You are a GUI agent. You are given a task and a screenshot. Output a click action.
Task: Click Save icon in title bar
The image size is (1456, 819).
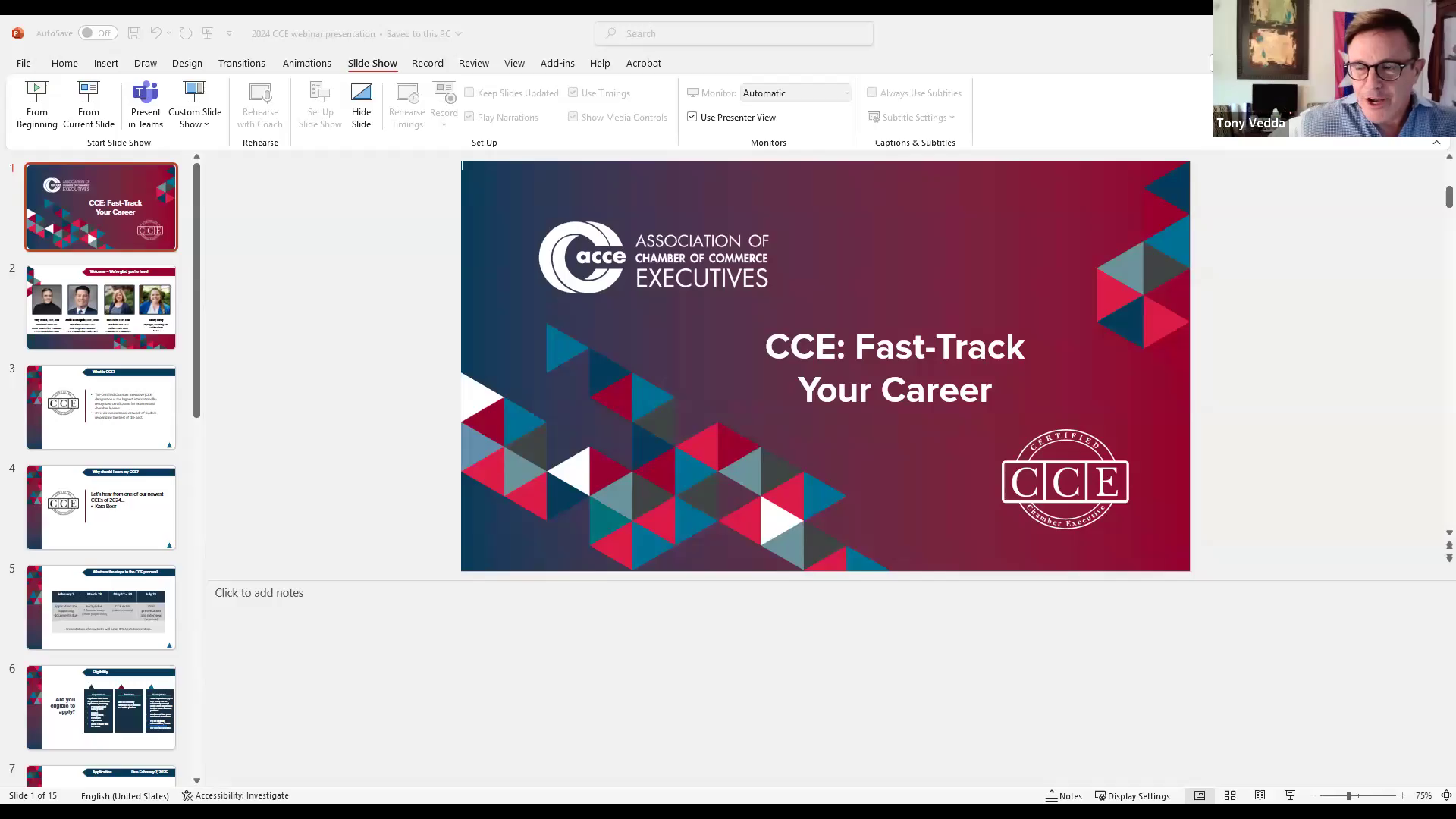click(x=133, y=33)
